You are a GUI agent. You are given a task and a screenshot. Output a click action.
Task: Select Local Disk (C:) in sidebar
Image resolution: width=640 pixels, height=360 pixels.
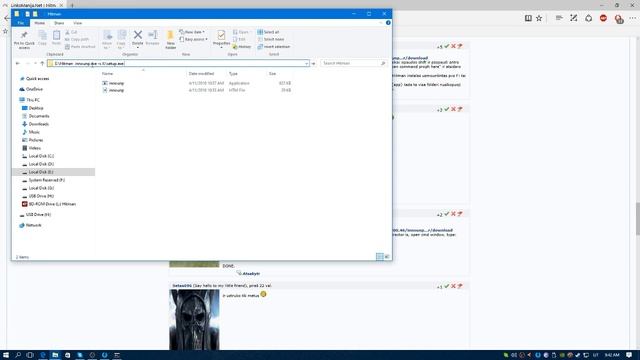(x=41, y=156)
